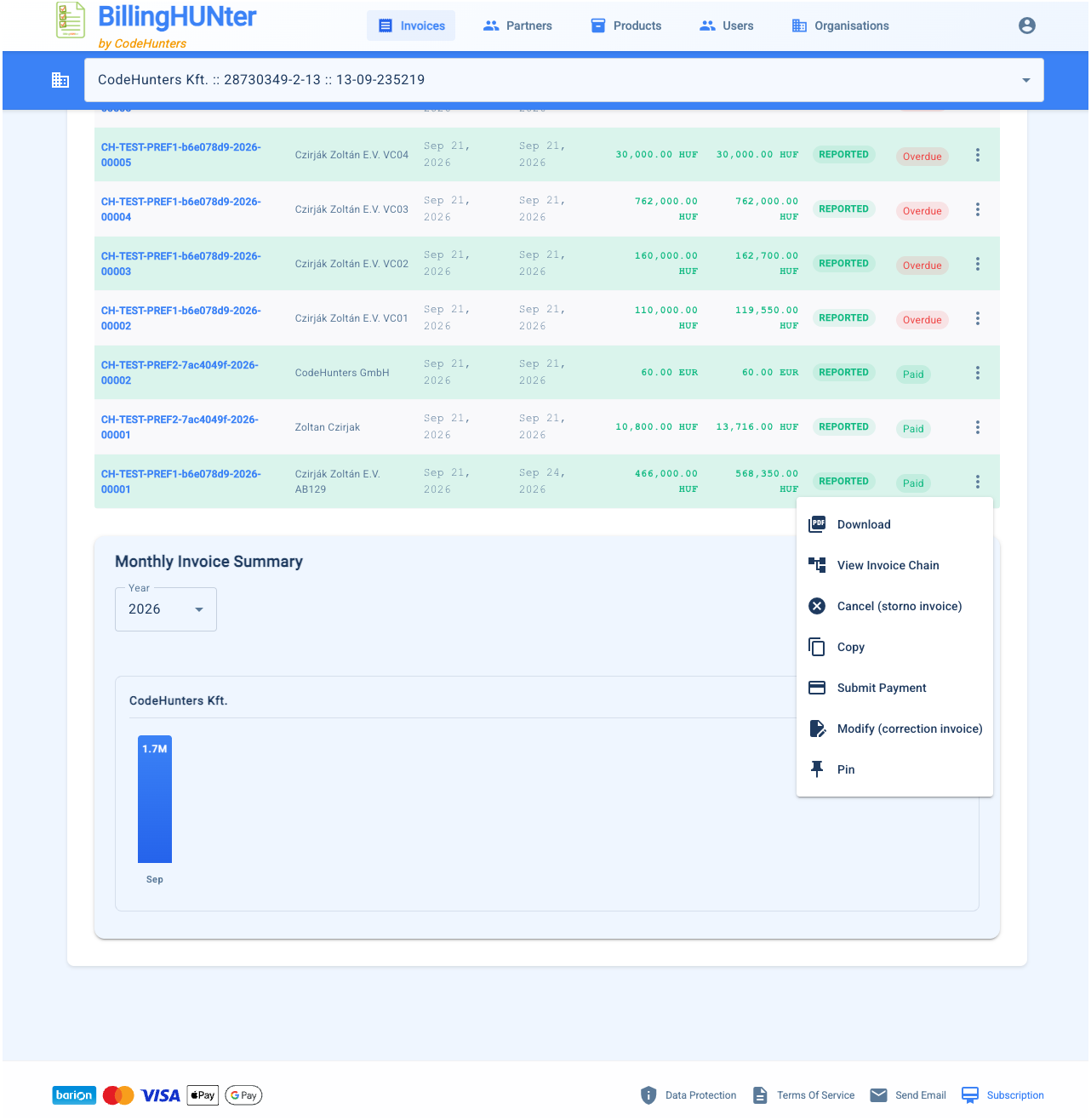
Task: Choose View Invoice Chain menu entry
Action: coord(894,565)
